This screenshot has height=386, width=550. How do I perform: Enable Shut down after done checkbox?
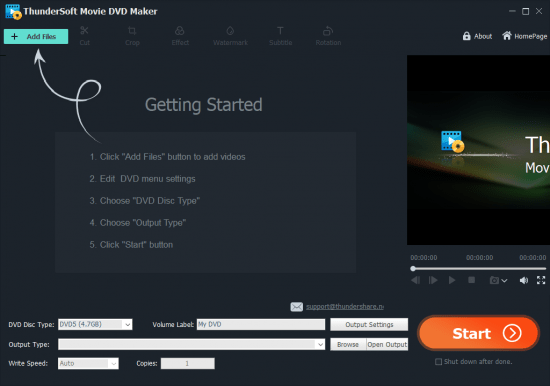click(438, 361)
